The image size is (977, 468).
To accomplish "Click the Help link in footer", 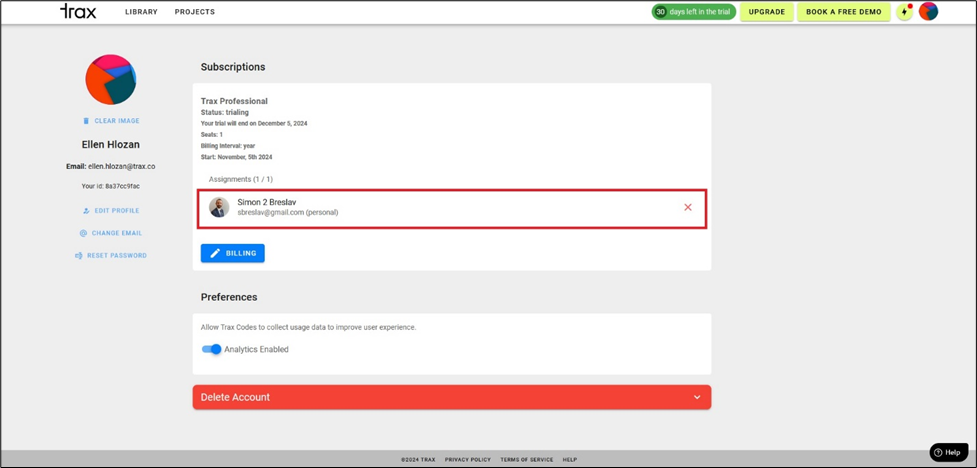I will pyautogui.click(x=570, y=460).
